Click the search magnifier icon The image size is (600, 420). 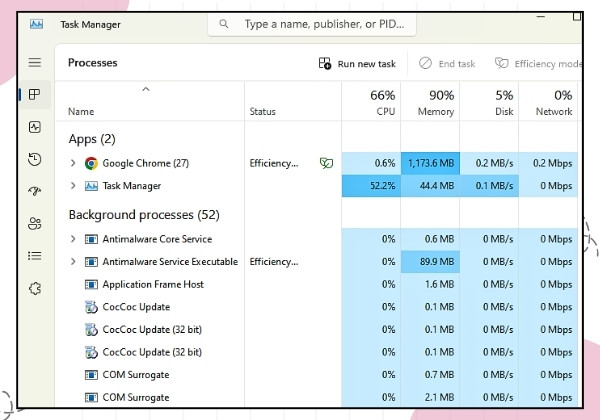(x=224, y=24)
